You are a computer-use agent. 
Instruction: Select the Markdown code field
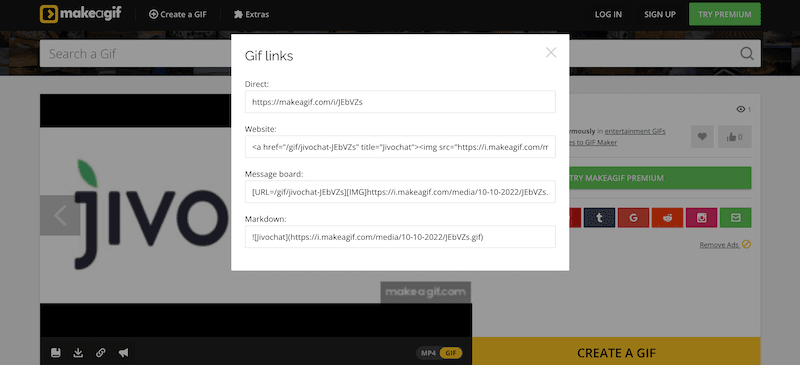click(x=400, y=236)
